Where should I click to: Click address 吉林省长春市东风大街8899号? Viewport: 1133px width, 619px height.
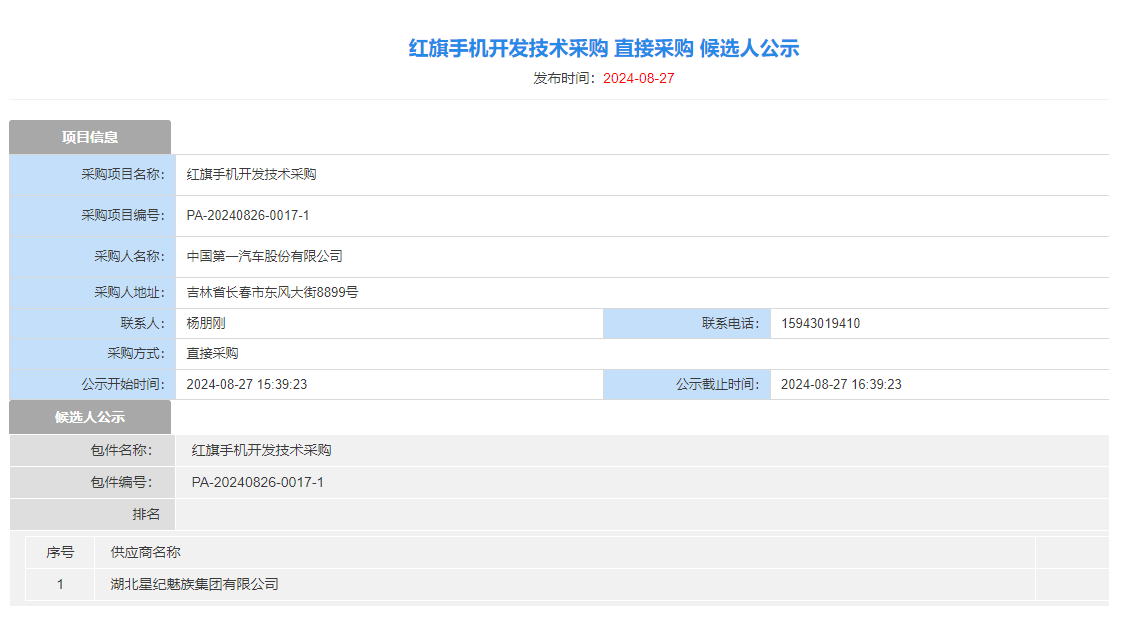click(x=272, y=293)
